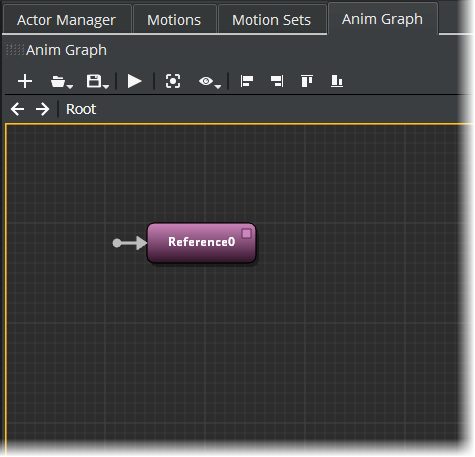Navigate back in graph hierarchy
475x457 pixels.
coord(17,109)
